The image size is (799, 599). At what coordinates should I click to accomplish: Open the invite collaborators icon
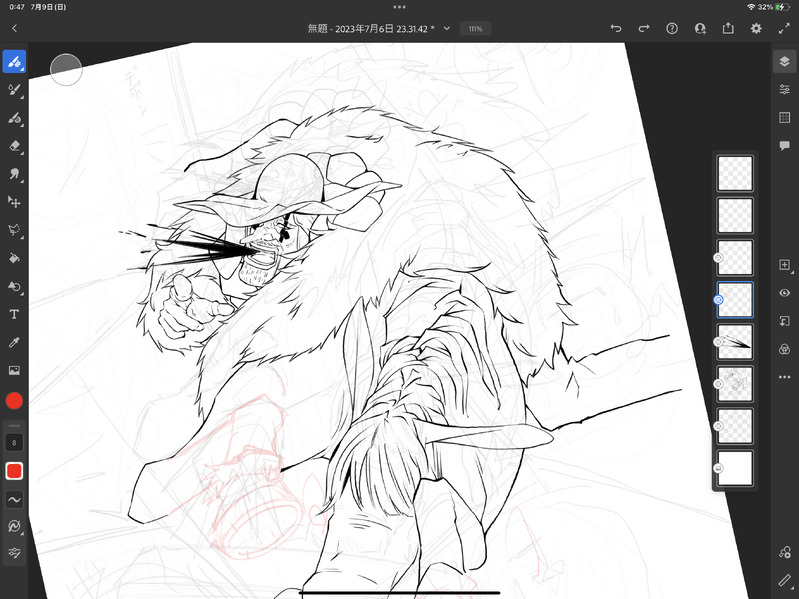click(700, 29)
